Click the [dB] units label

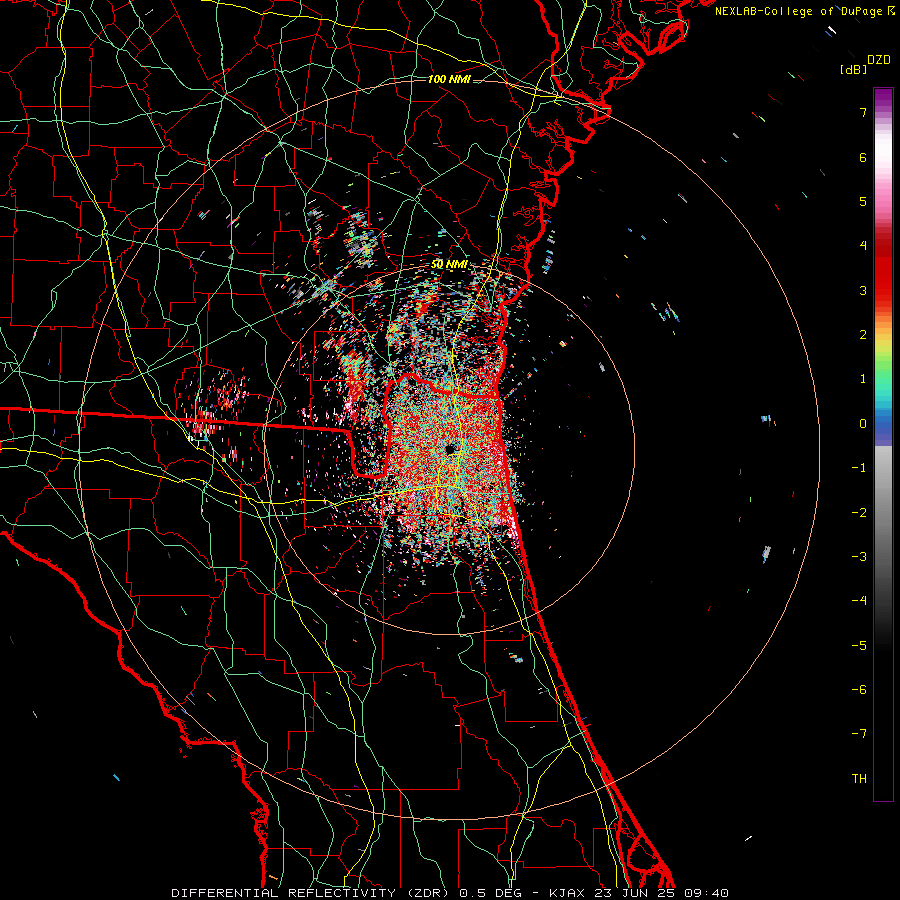pyautogui.click(x=854, y=70)
